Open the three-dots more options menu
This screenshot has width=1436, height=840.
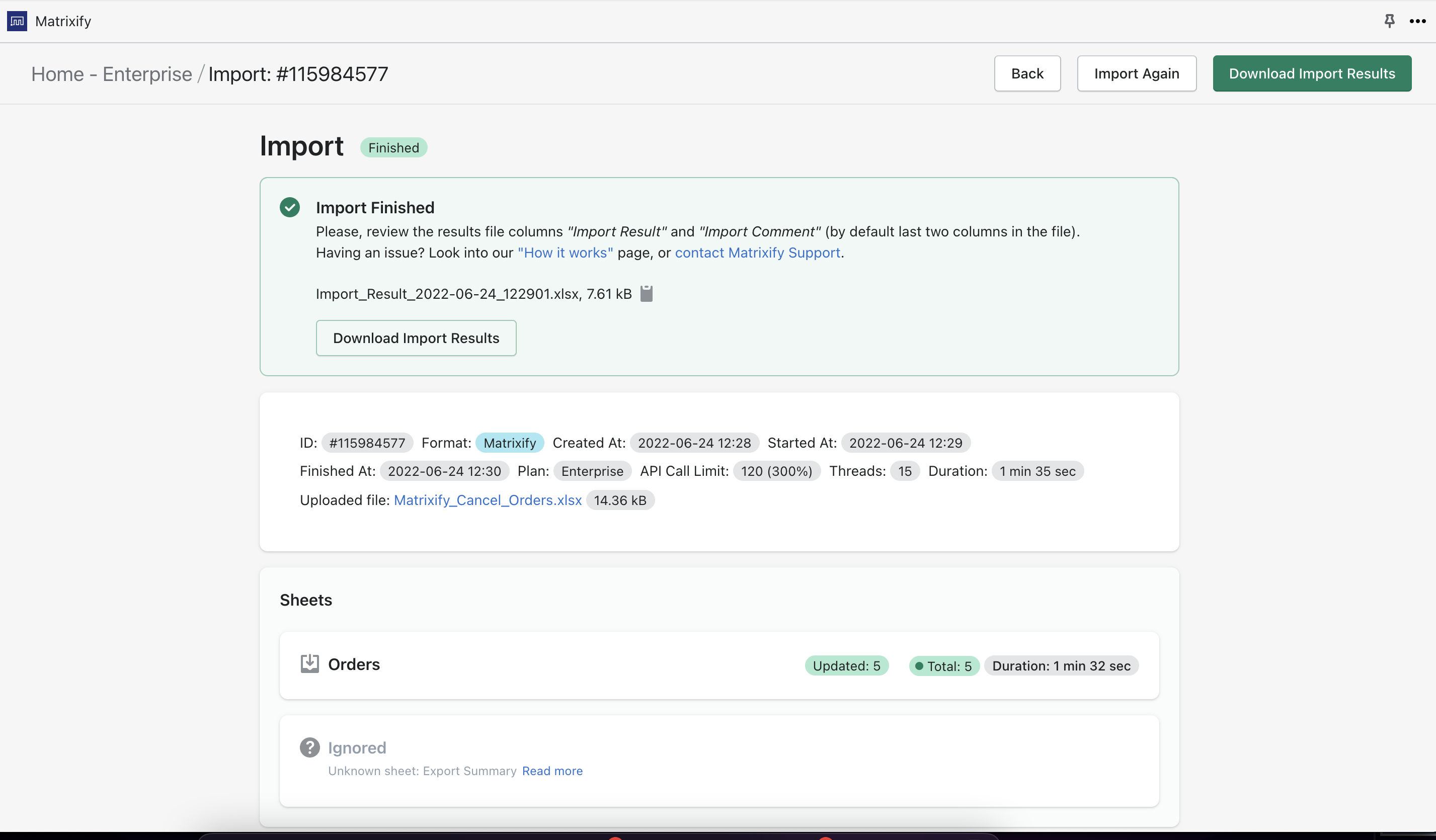[1417, 21]
